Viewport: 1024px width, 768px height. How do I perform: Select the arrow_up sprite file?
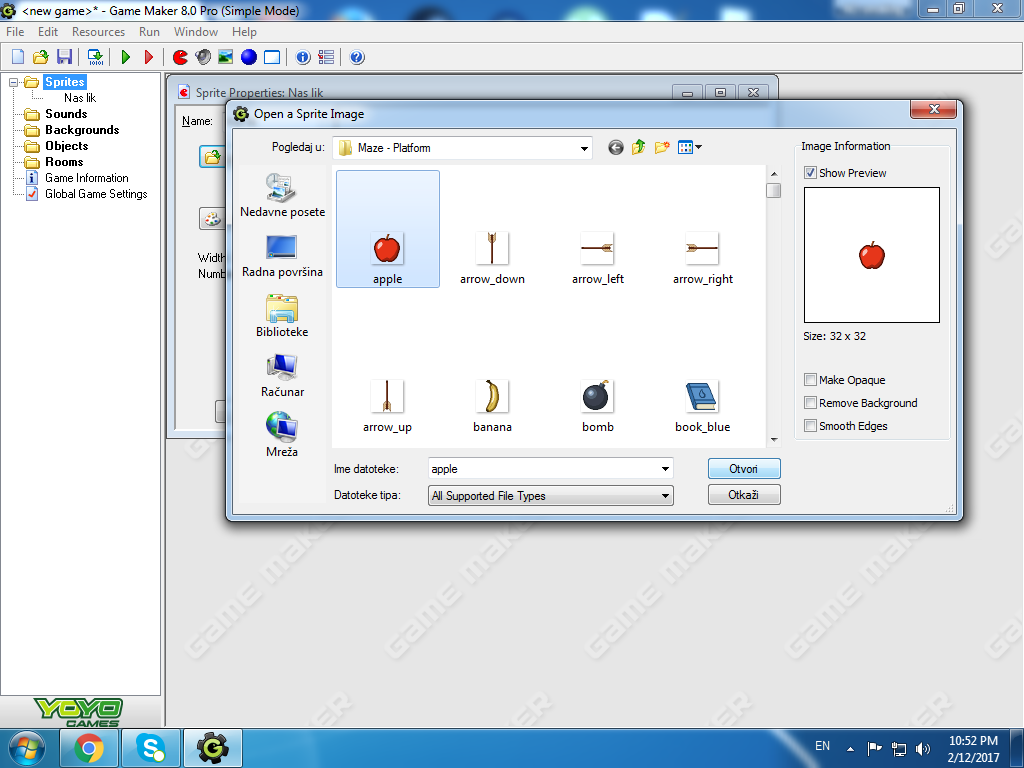click(387, 406)
